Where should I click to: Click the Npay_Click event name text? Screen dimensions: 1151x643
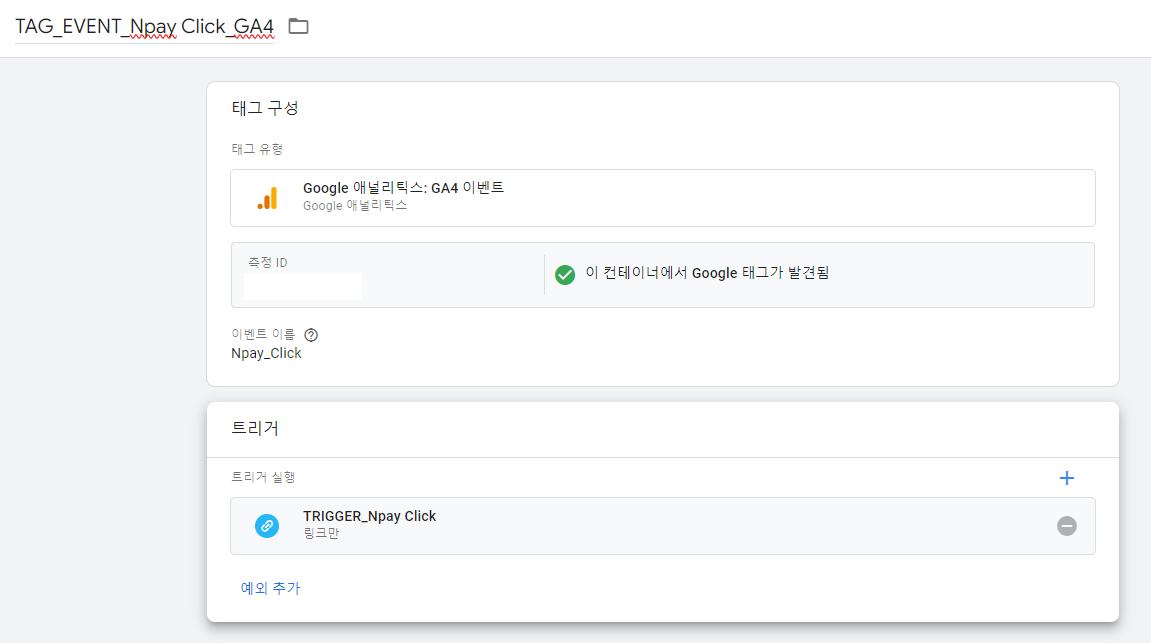(x=265, y=353)
